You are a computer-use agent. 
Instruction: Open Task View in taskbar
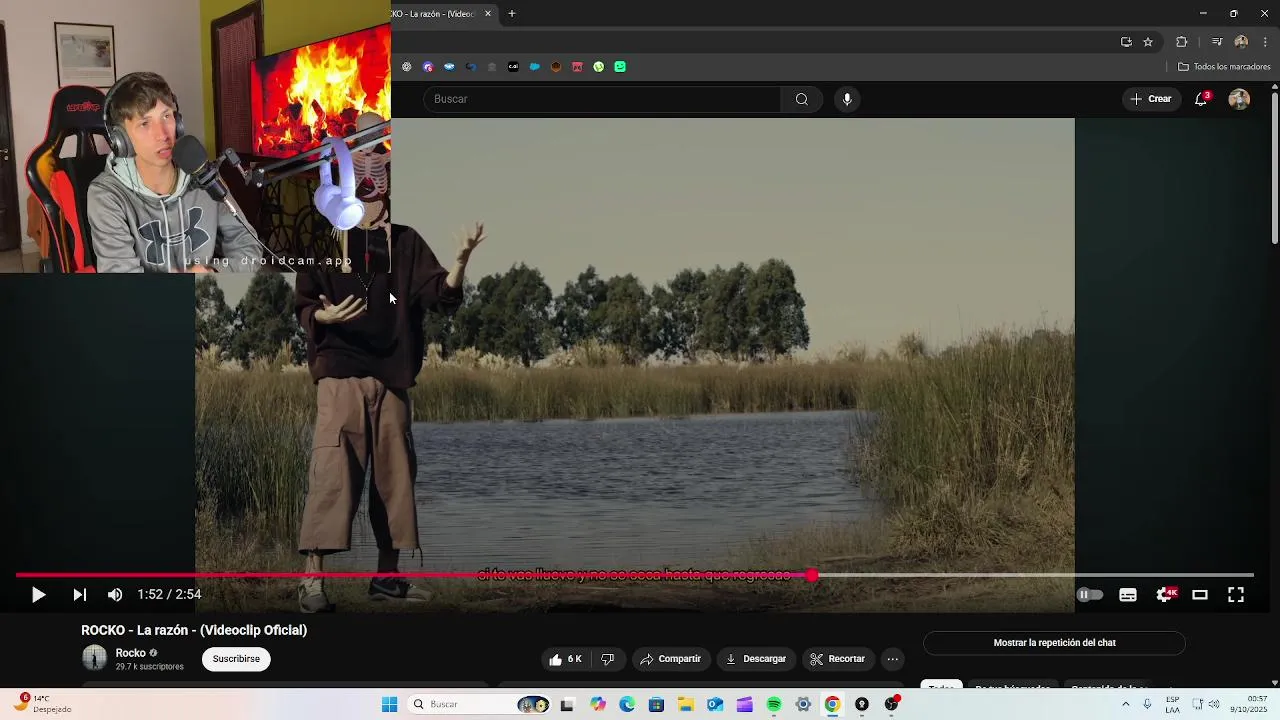click(567, 704)
